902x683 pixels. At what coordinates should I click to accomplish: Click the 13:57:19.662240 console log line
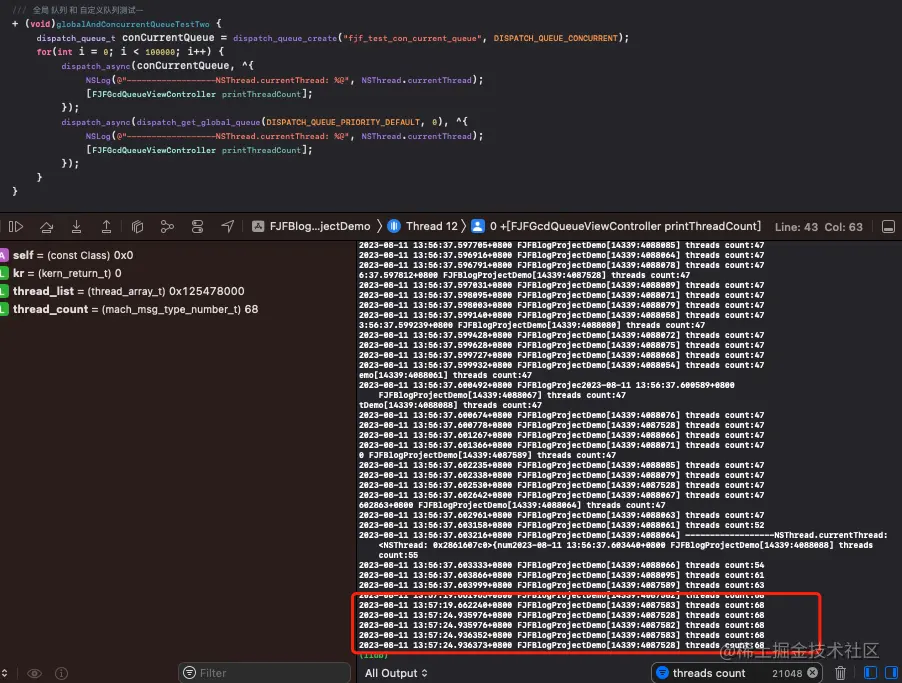(x=561, y=605)
